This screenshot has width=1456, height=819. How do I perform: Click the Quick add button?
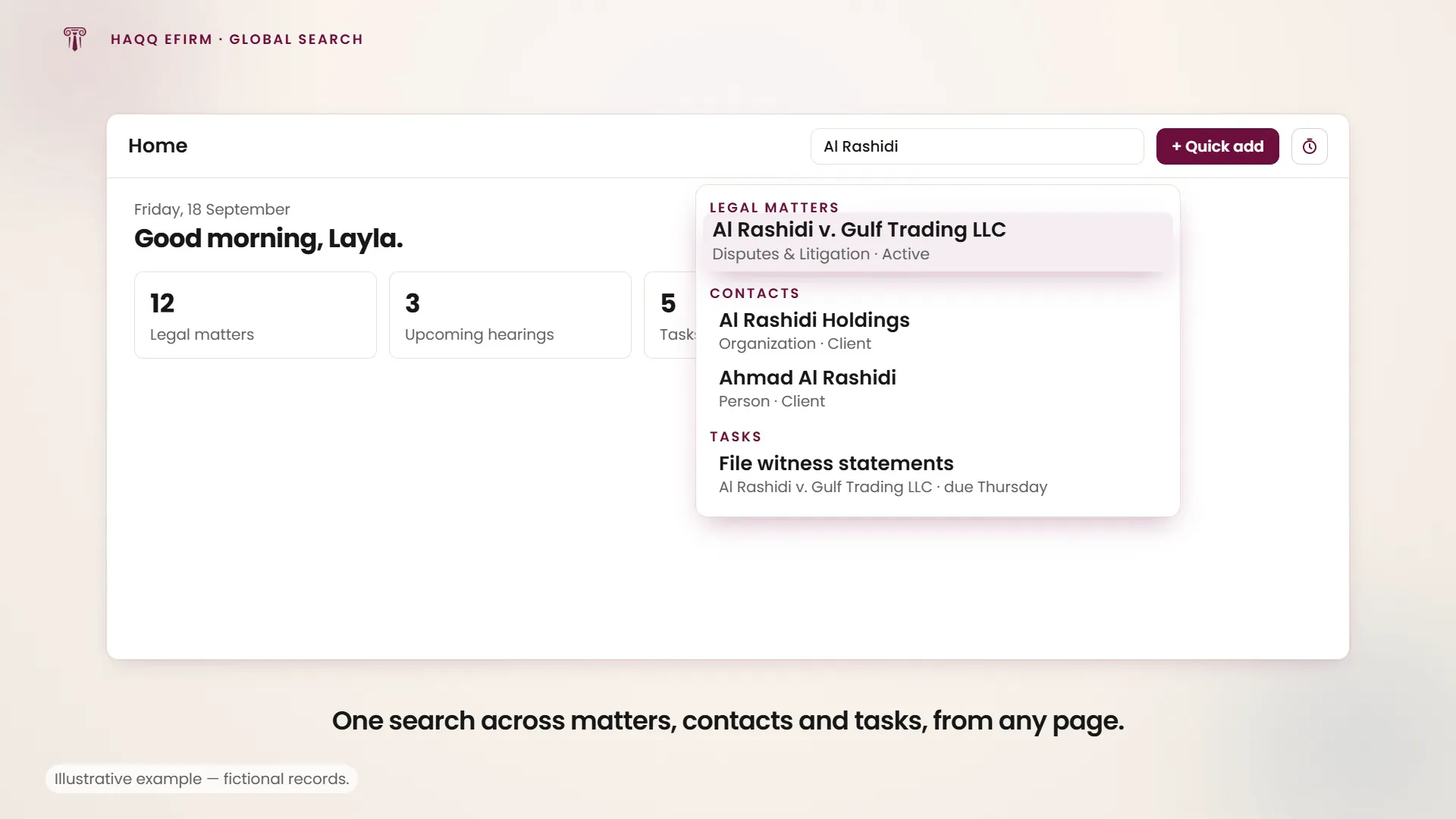pyautogui.click(x=1217, y=146)
